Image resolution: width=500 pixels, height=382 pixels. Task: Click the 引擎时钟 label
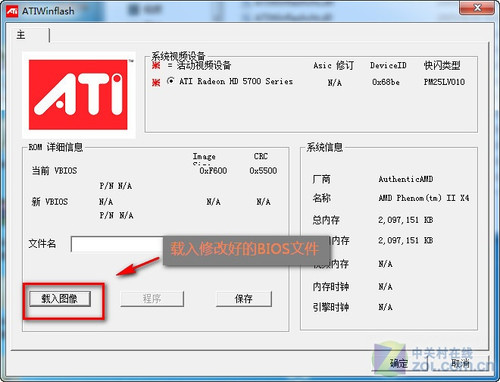pyautogui.click(x=331, y=307)
